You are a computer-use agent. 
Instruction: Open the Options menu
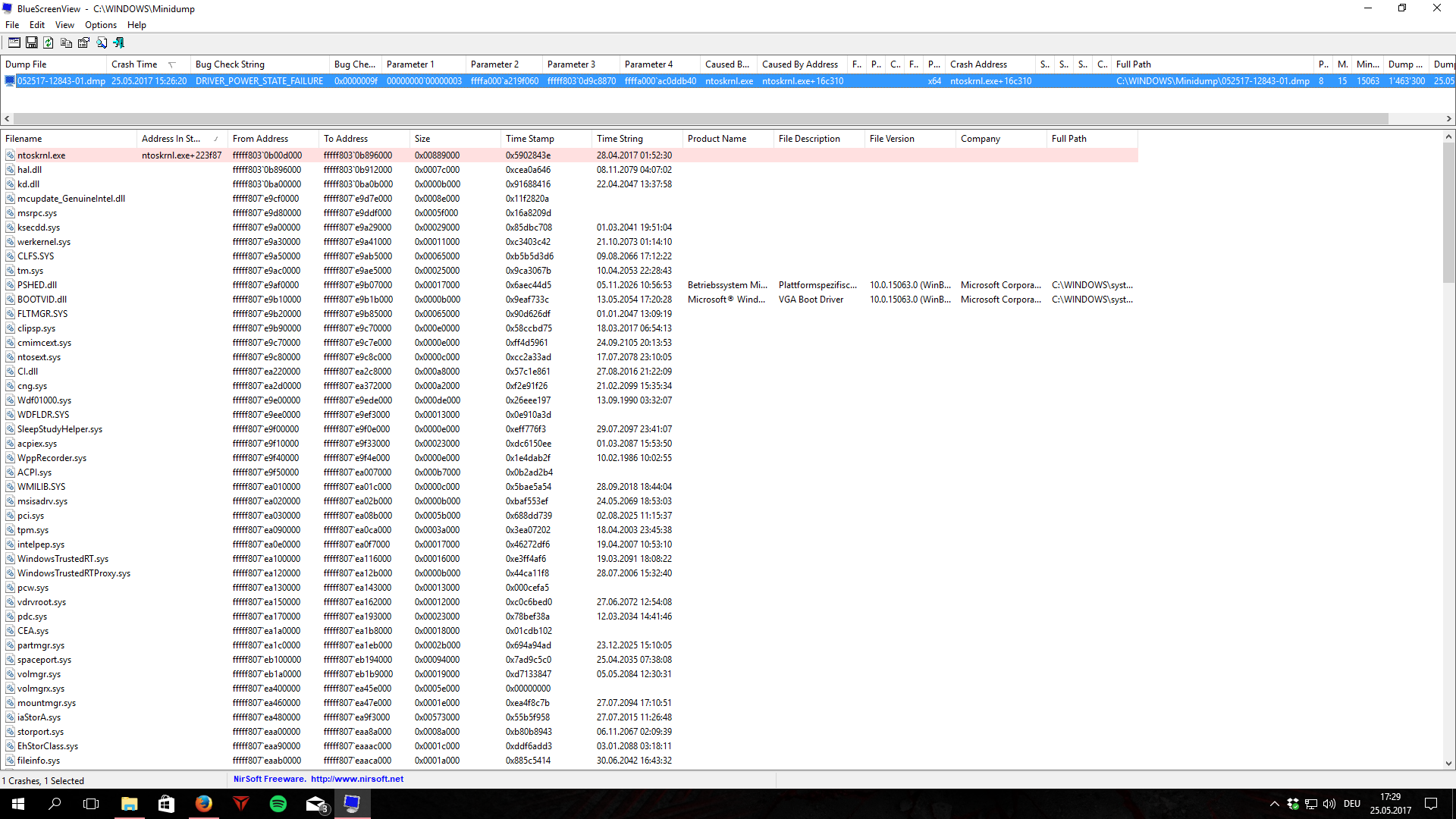point(100,25)
